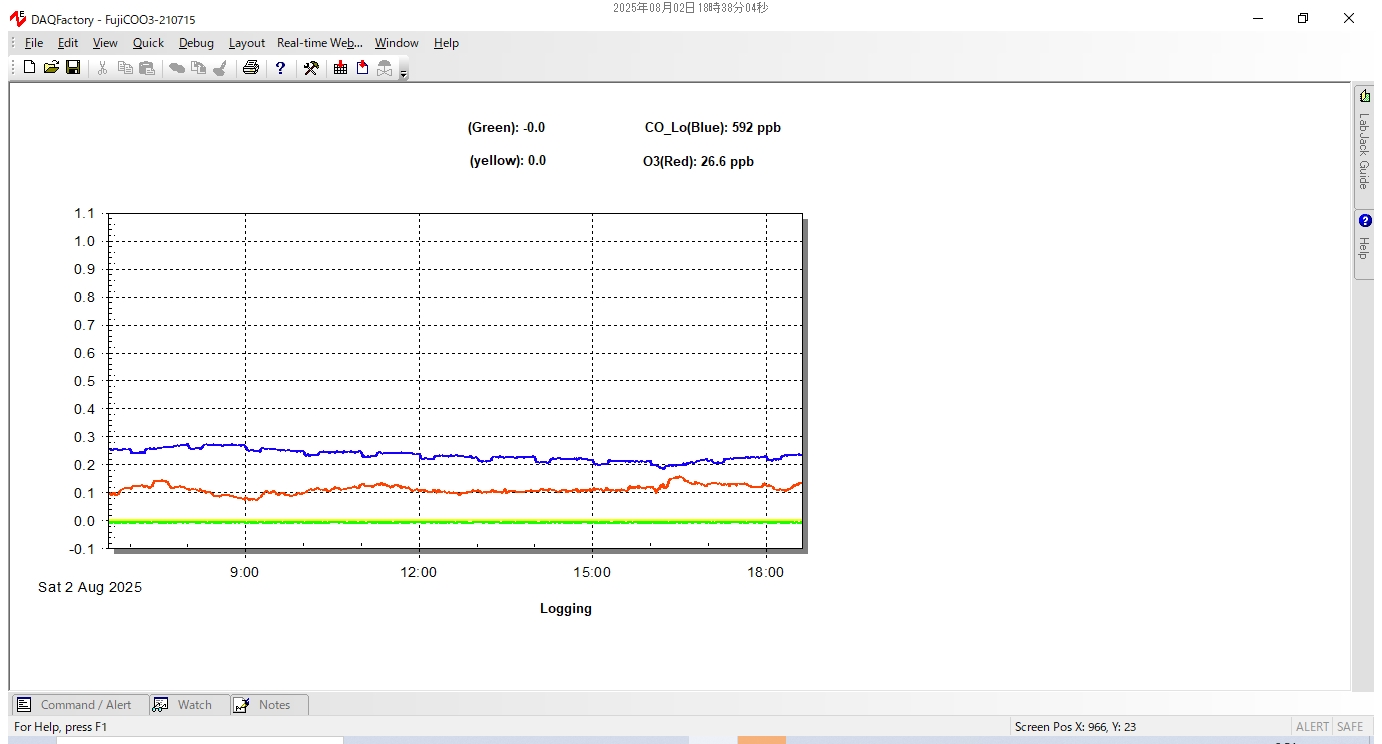
Task: Open the Quick menu
Action: 148,43
